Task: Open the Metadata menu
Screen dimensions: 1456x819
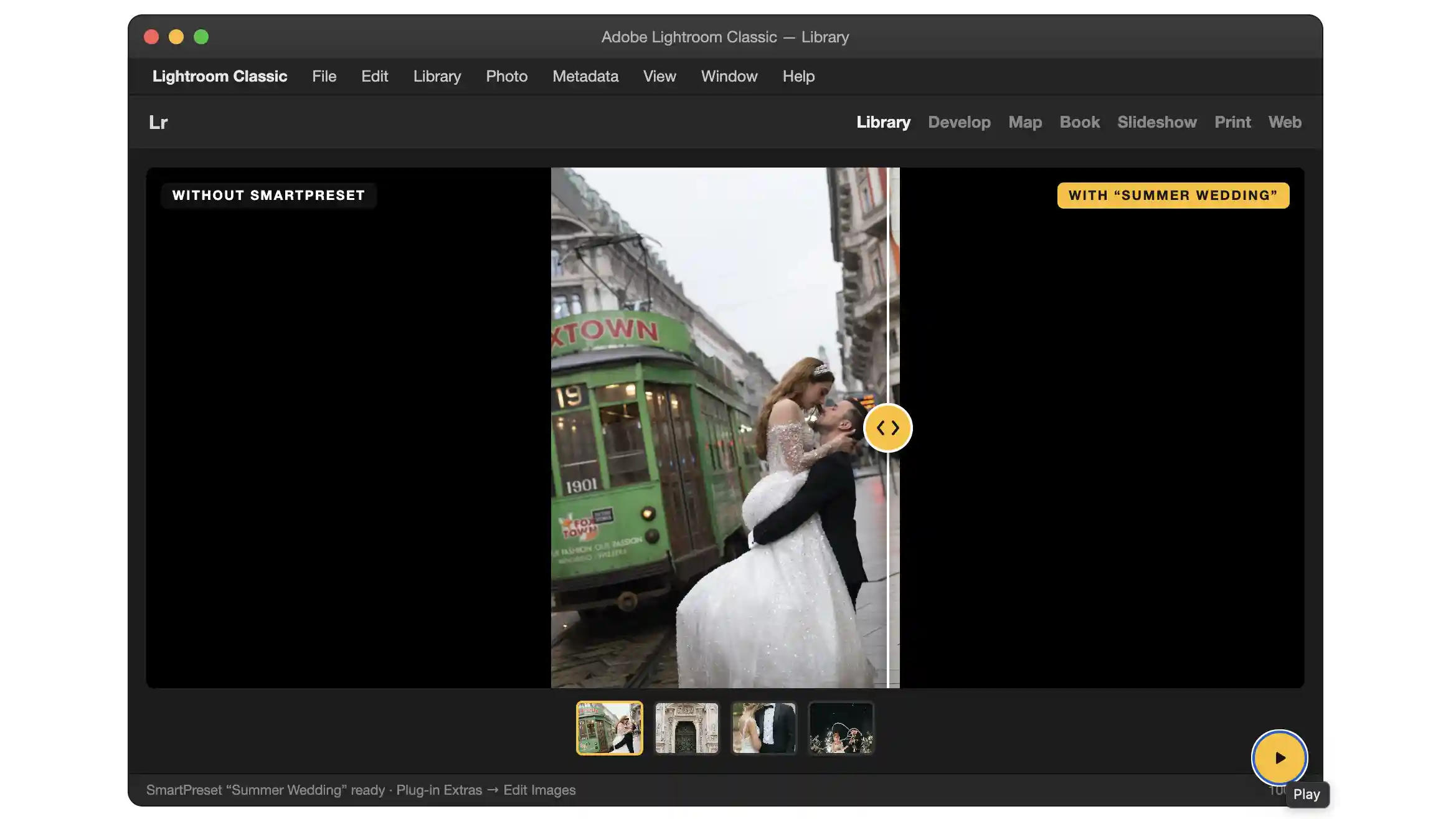Action: pyautogui.click(x=585, y=76)
